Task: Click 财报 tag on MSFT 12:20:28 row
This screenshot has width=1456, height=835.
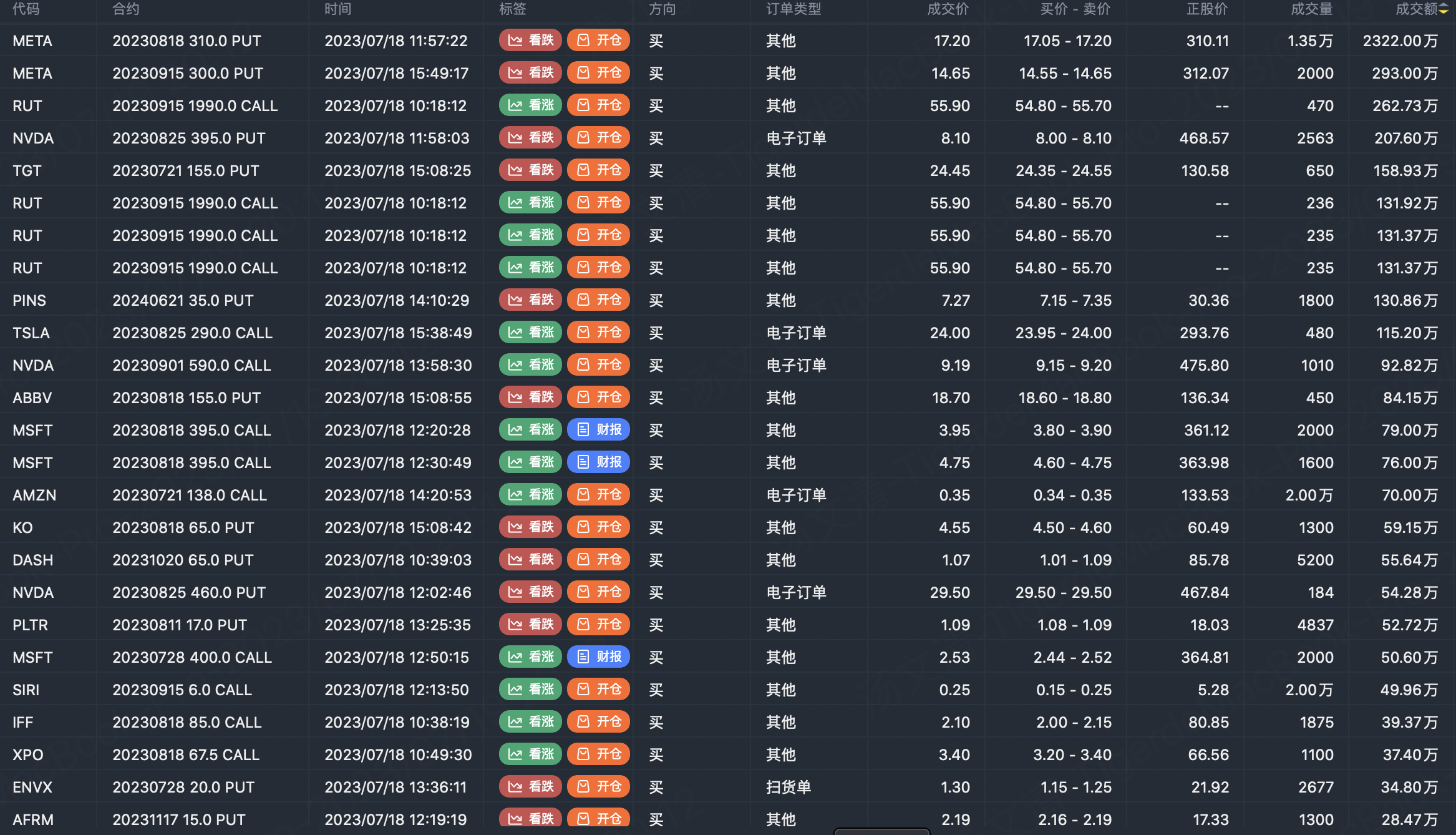Action: coord(598,430)
